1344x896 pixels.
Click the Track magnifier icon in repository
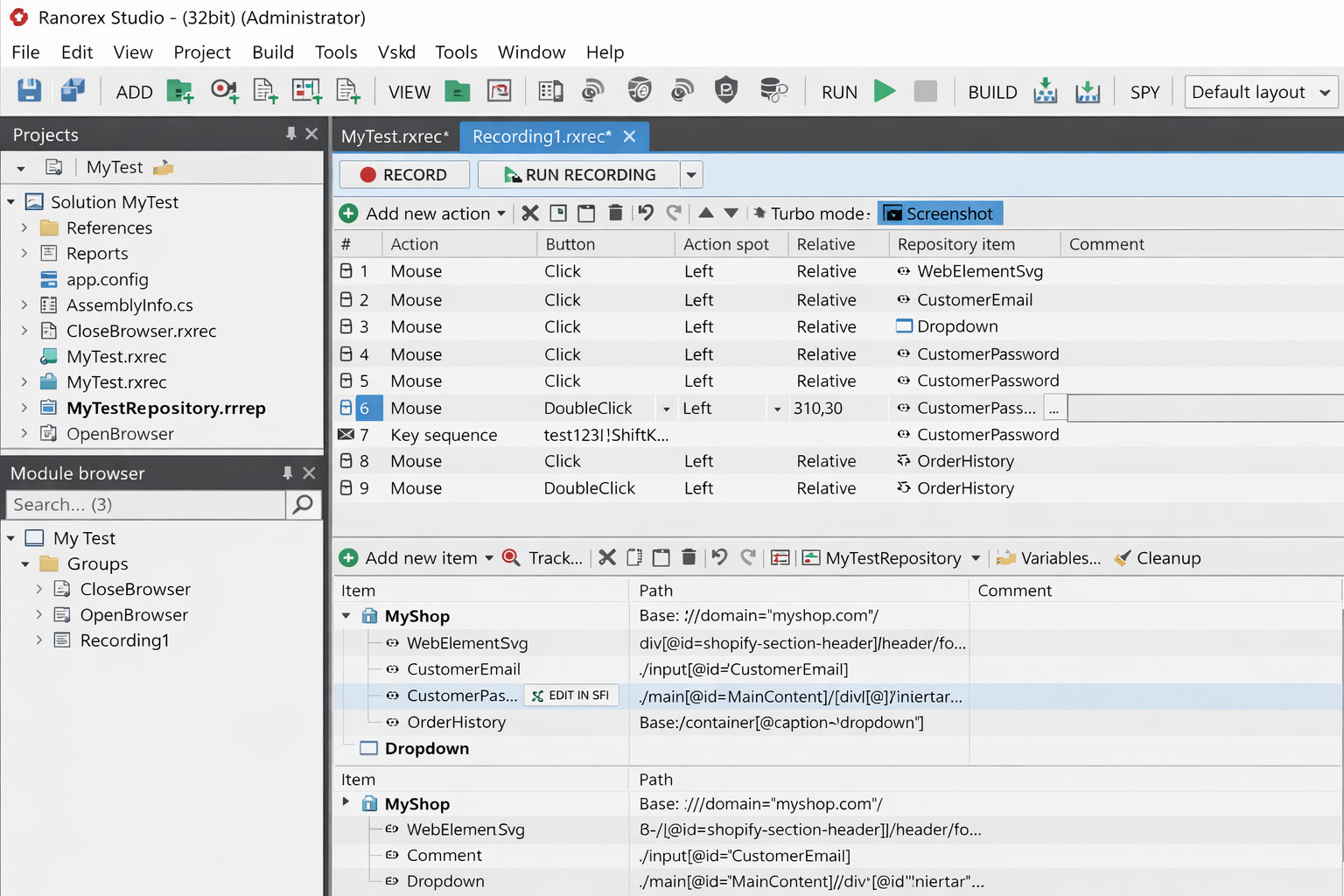point(512,558)
